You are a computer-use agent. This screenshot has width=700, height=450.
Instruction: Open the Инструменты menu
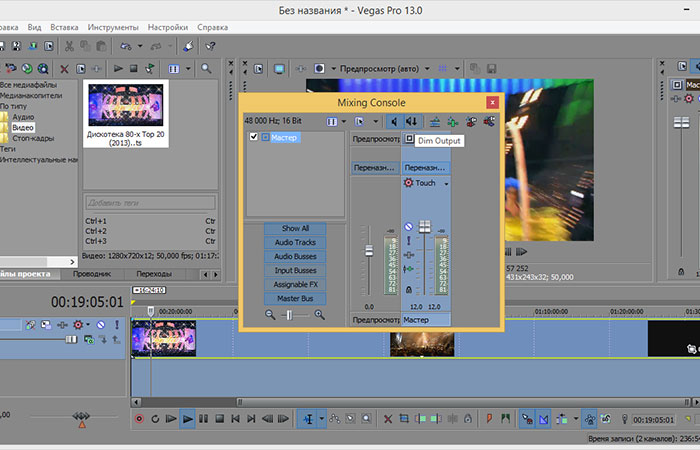113,27
